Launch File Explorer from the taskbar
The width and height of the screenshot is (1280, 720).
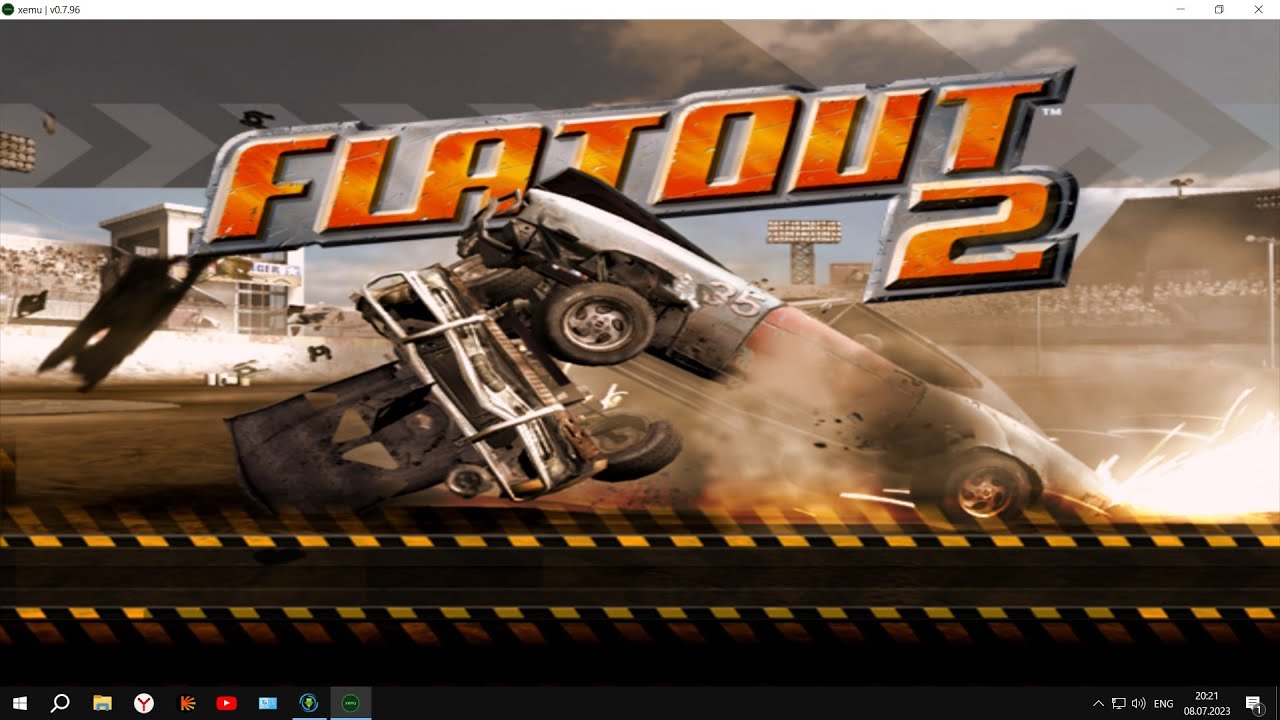(x=102, y=703)
